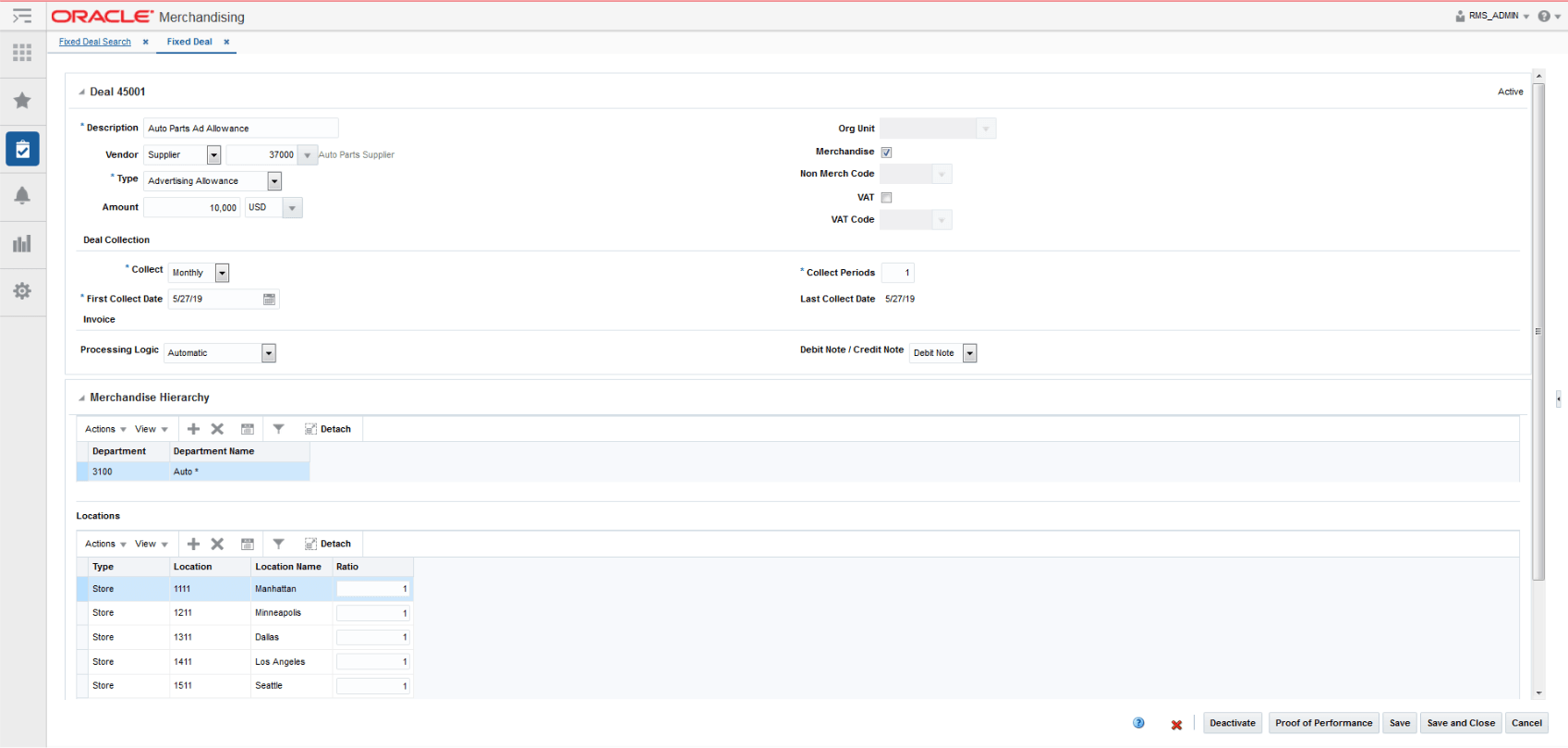
Task: Click the vertical scrollbar of the form
Action: click(1538, 331)
